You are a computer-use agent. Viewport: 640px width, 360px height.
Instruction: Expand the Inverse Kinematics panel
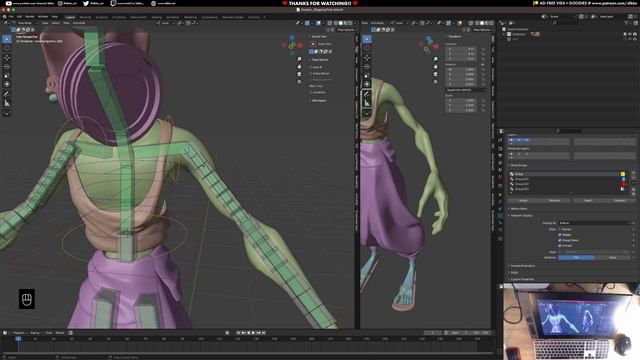pyautogui.click(x=522, y=266)
